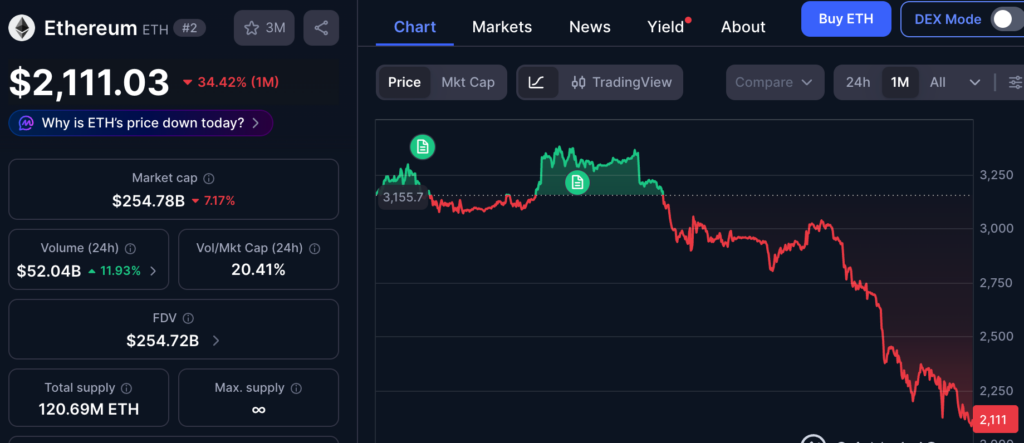Click the share icon next to watchlist
Image resolution: width=1024 pixels, height=443 pixels.
click(320, 28)
